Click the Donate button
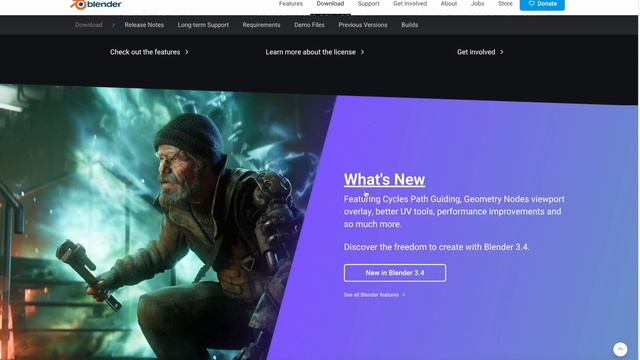The height and width of the screenshot is (360, 640). click(x=542, y=4)
